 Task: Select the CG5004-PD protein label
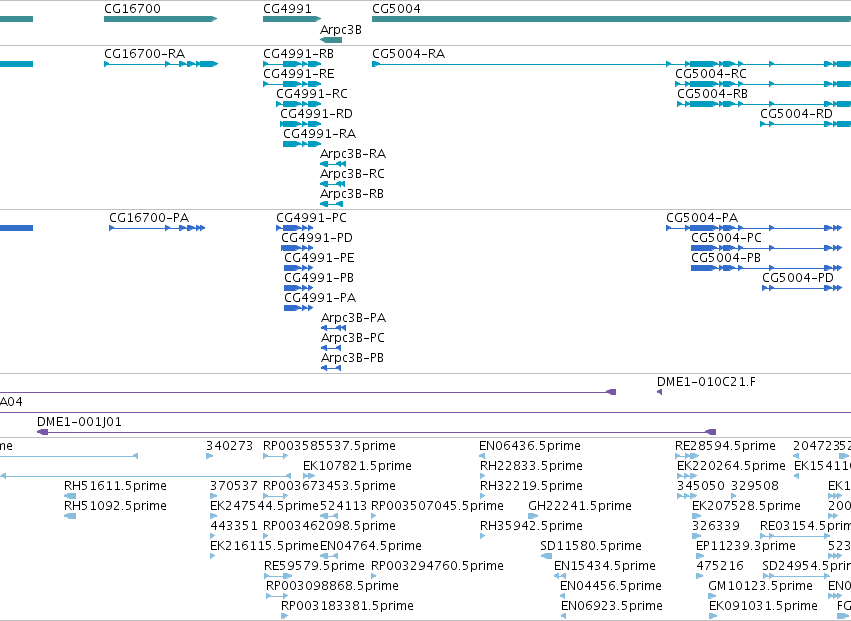(798, 278)
